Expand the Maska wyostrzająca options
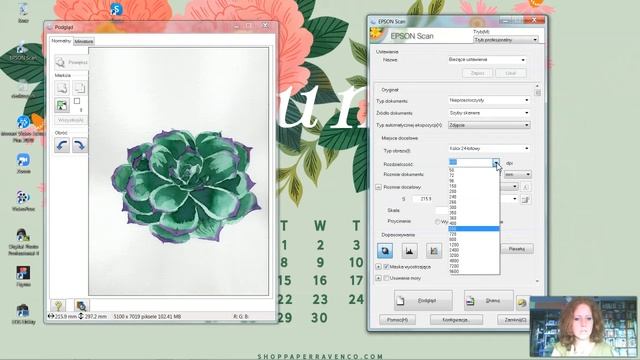Viewport: 640px width, 360px height. tap(378, 267)
